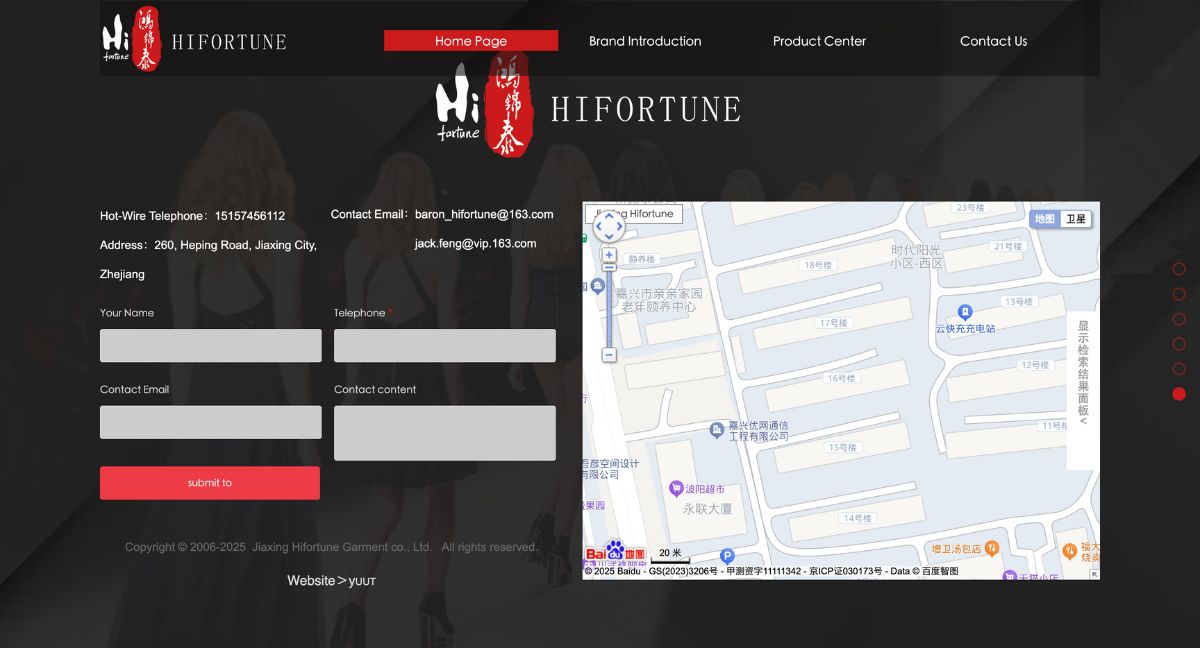Click the 云快充充电站 charging station marker
1200x648 pixels.
(965, 312)
